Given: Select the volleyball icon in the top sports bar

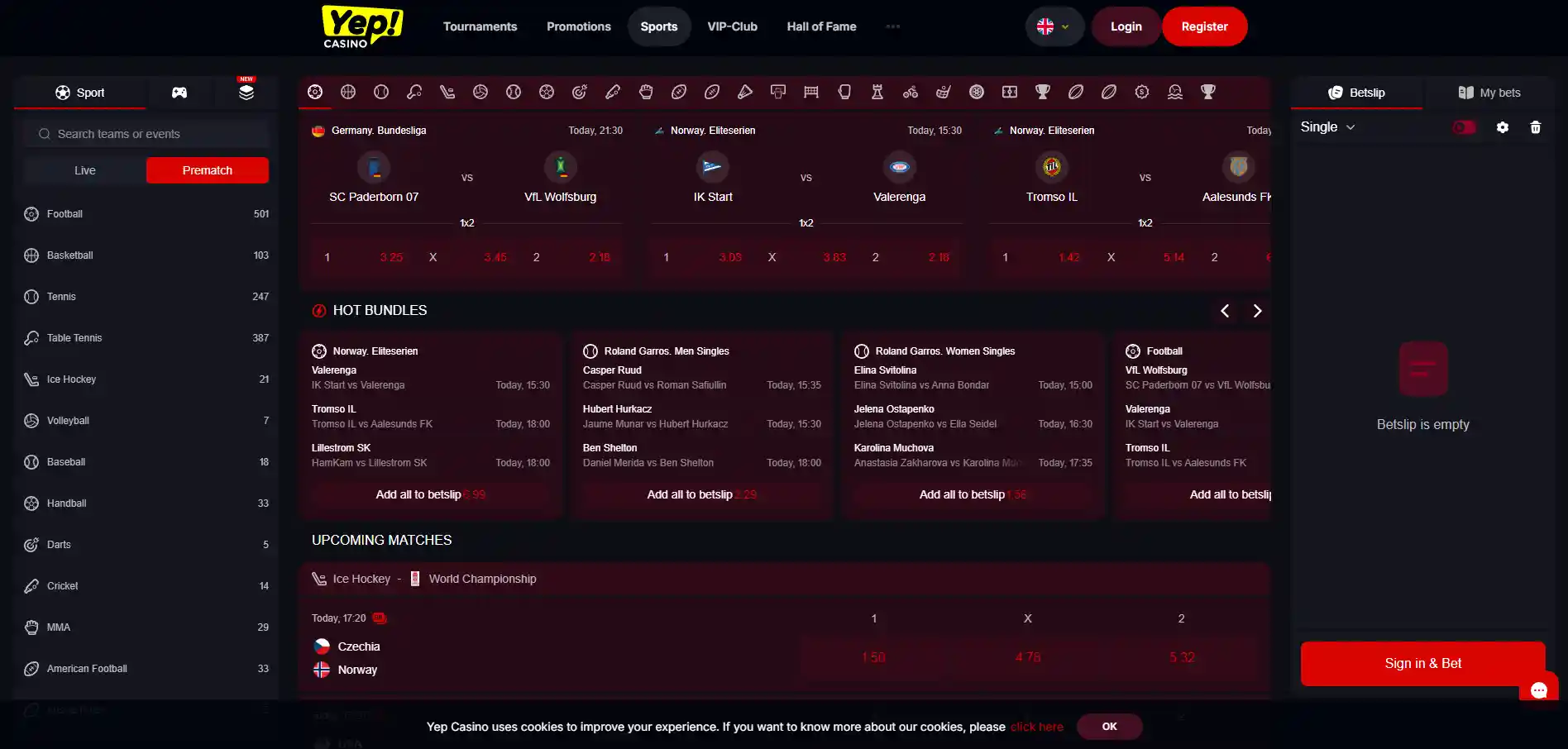Looking at the screenshot, I should (x=480, y=92).
